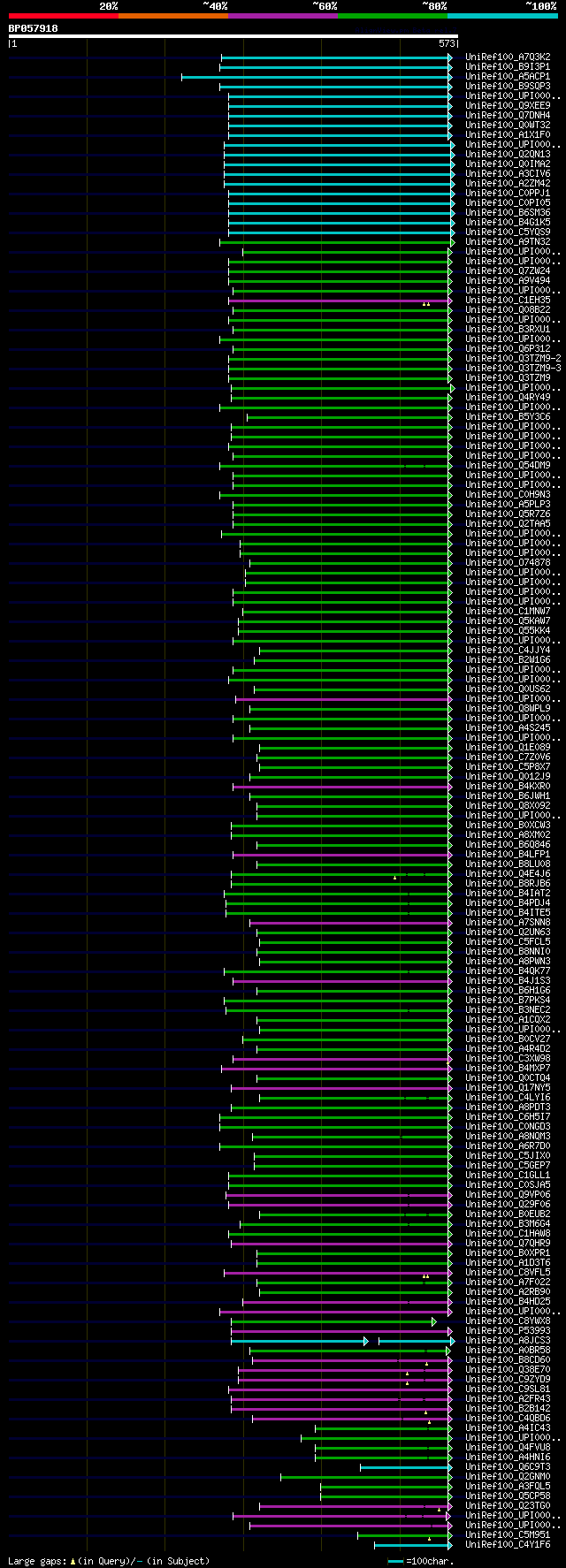The height and width of the screenshot is (1568, 566).
Task: Open hit UniRef100_B9SQP3
Action: (x=508, y=86)
